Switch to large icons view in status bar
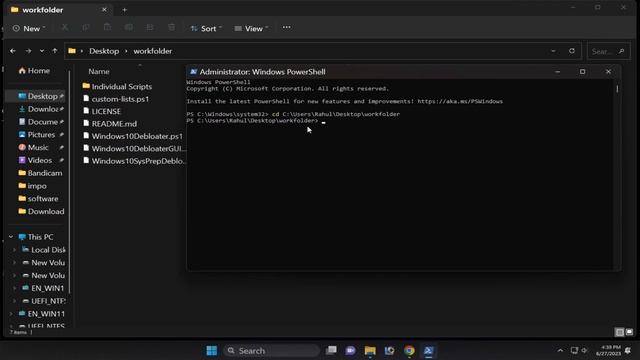This screenshot has width=640, height=360. click(x=629, y=332)
